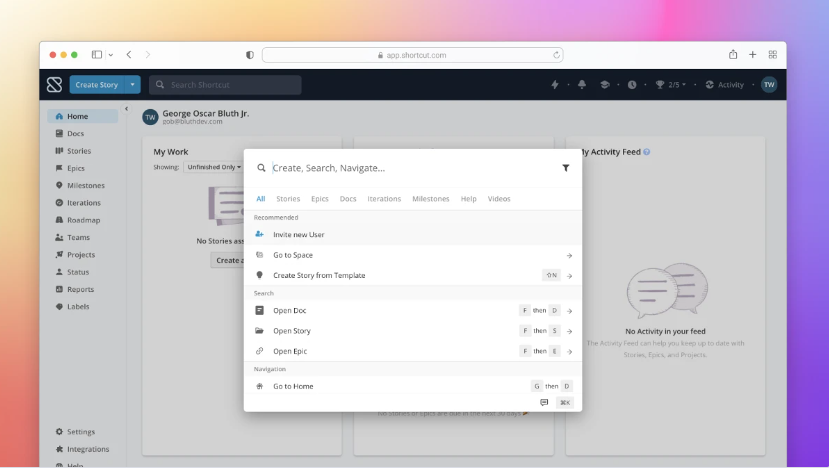This screenshot has height=468, width=829.
Task: Collapse the sidebar with chevron arrow
Action: [126, 109]
